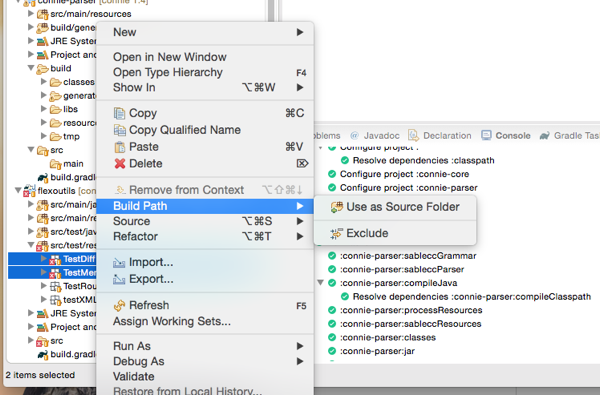
Task: Click the Exclude icon in submenu
Action: [336, 233]
